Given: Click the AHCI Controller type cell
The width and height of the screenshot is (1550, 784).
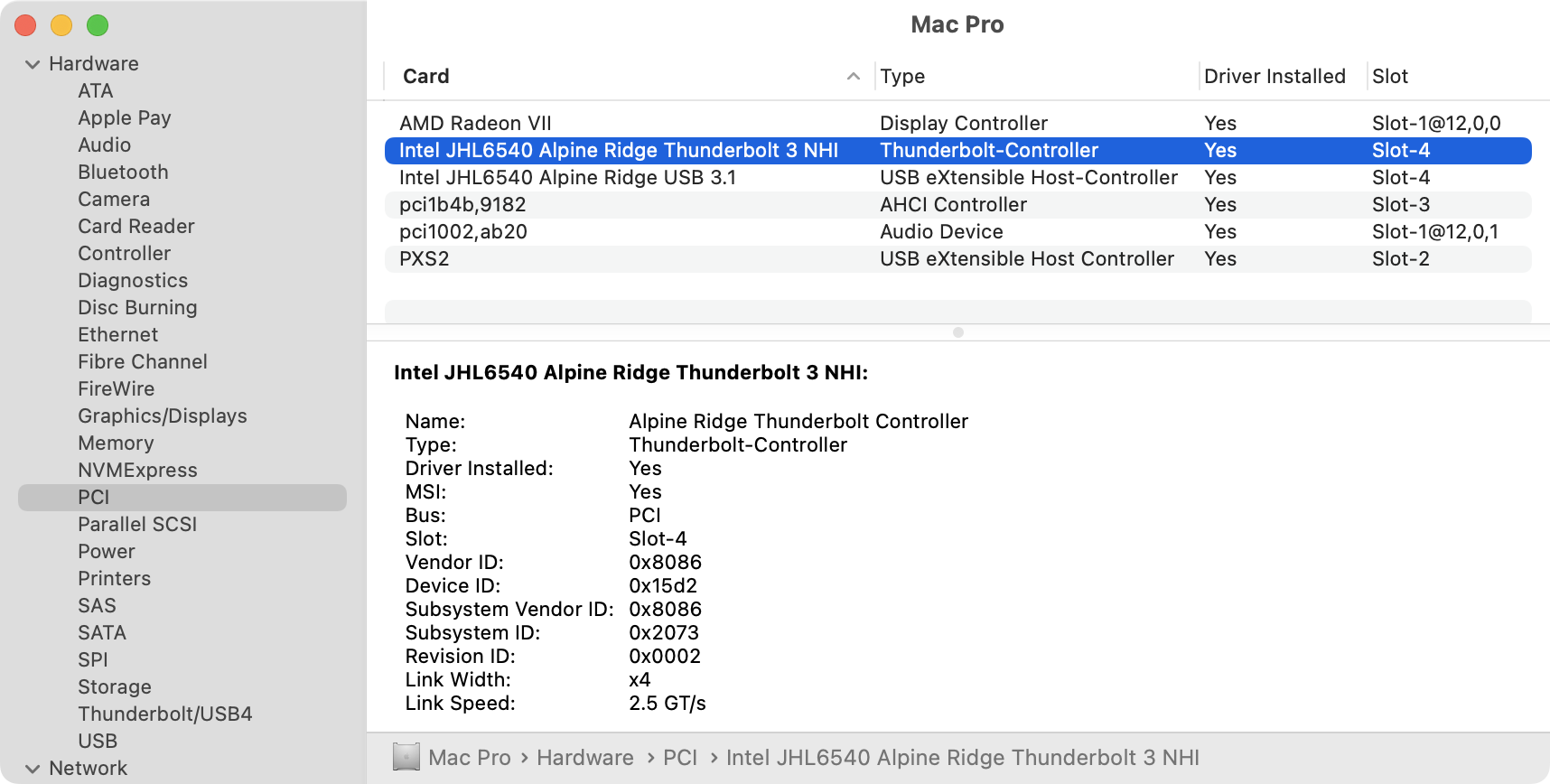Looking at the screenshot, I should [x=953, y=205].
